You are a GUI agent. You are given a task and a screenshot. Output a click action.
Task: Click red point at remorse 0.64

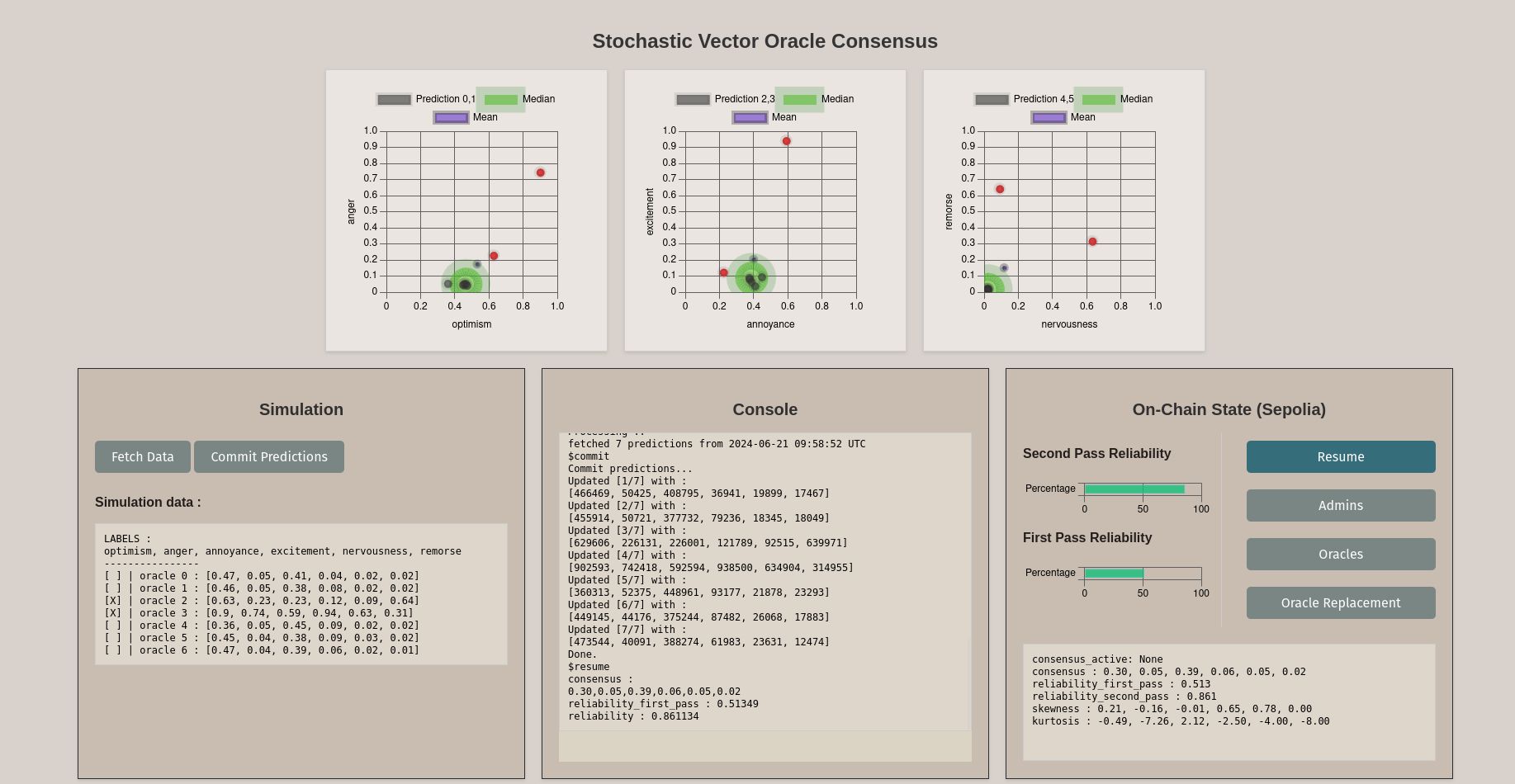(1000, 189)
